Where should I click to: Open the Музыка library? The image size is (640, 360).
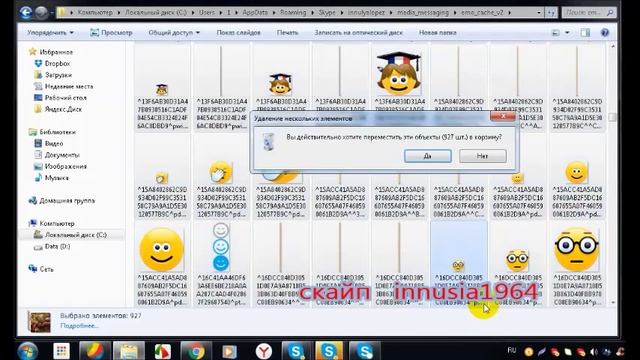pyautogui.click(x=56, y=178)
